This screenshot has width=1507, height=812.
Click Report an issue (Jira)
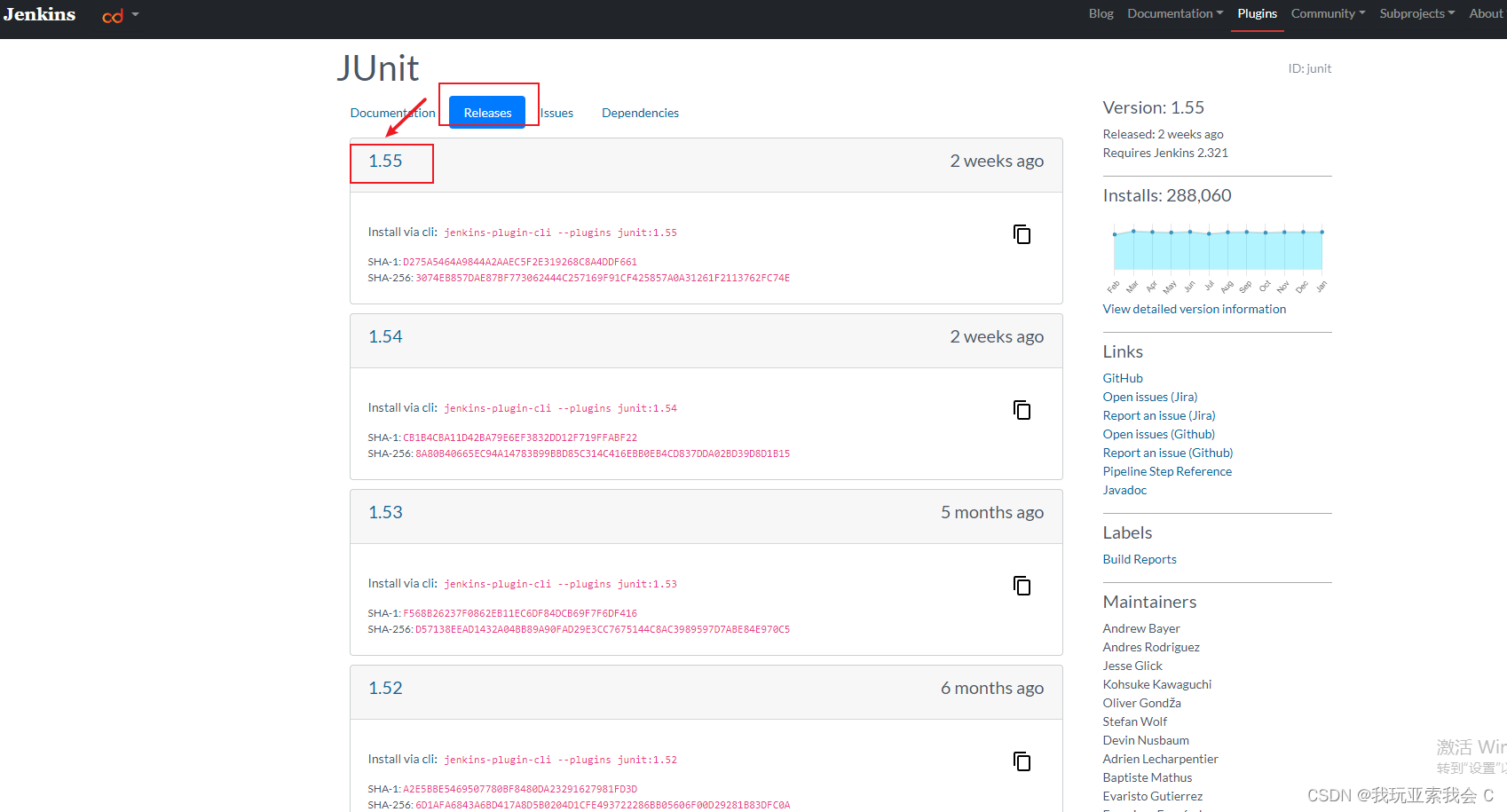(1159, 415)
